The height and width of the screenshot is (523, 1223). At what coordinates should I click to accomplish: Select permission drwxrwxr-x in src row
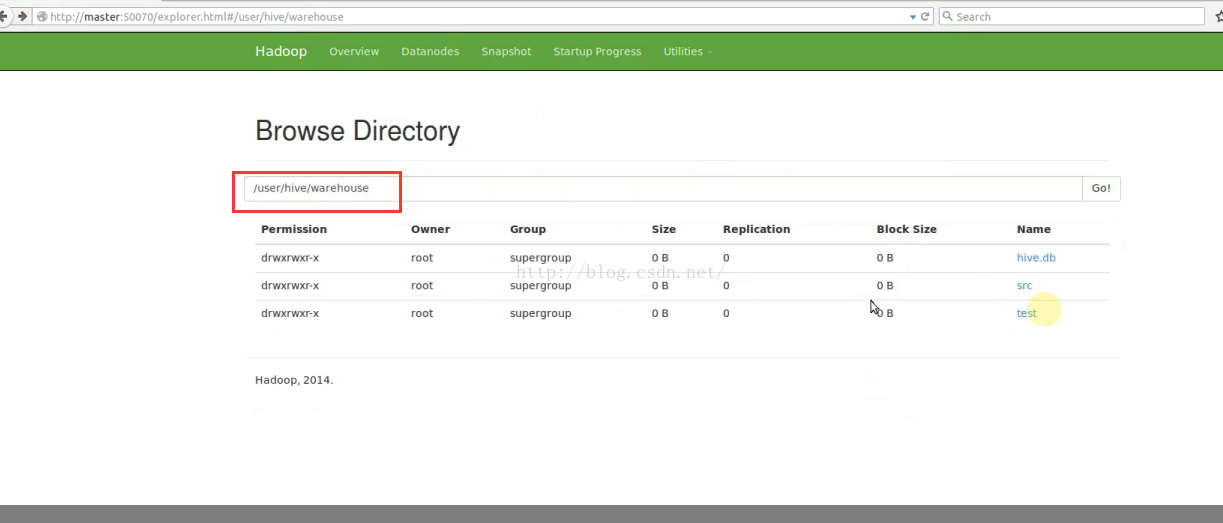(x=290, y=285)
